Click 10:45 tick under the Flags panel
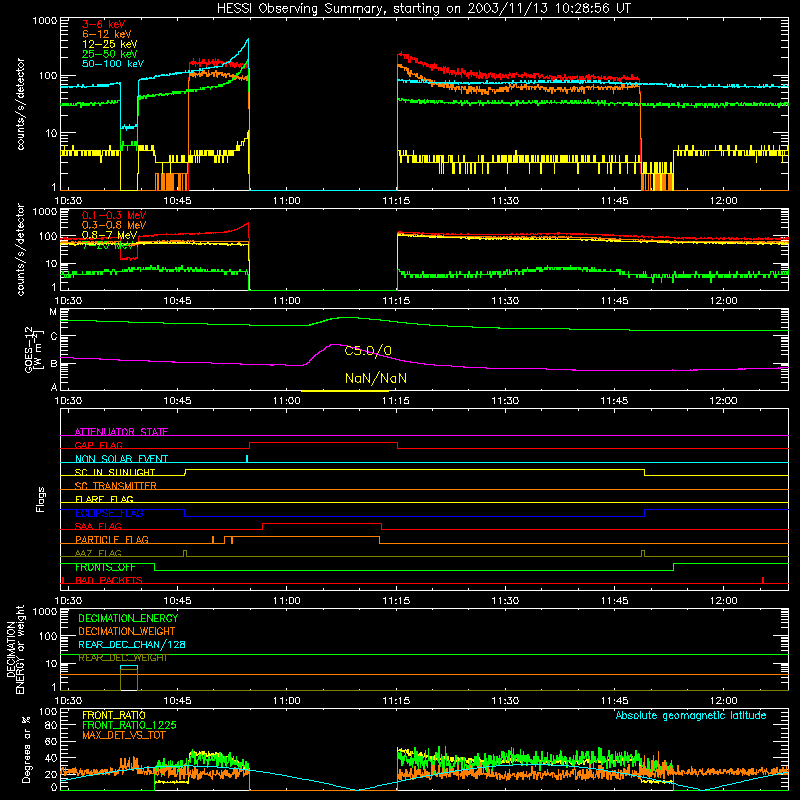 [177, 601]
